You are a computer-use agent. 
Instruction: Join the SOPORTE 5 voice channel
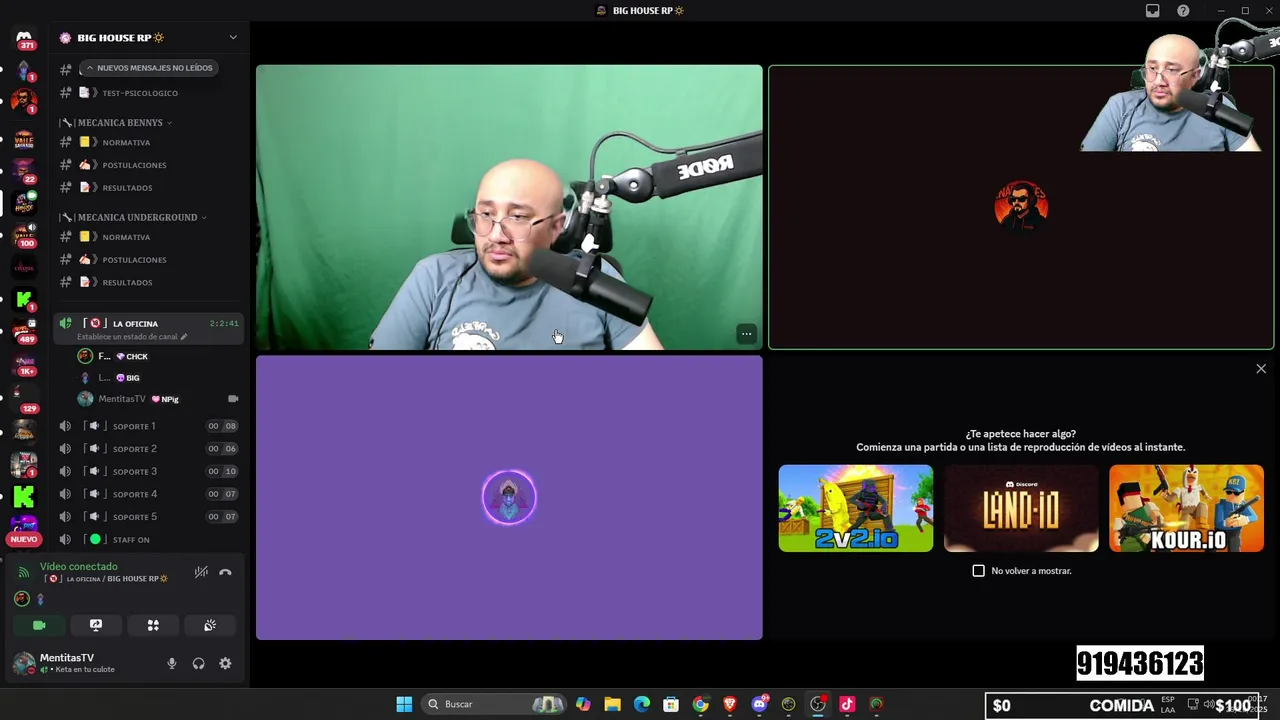(x=150, y=517)
